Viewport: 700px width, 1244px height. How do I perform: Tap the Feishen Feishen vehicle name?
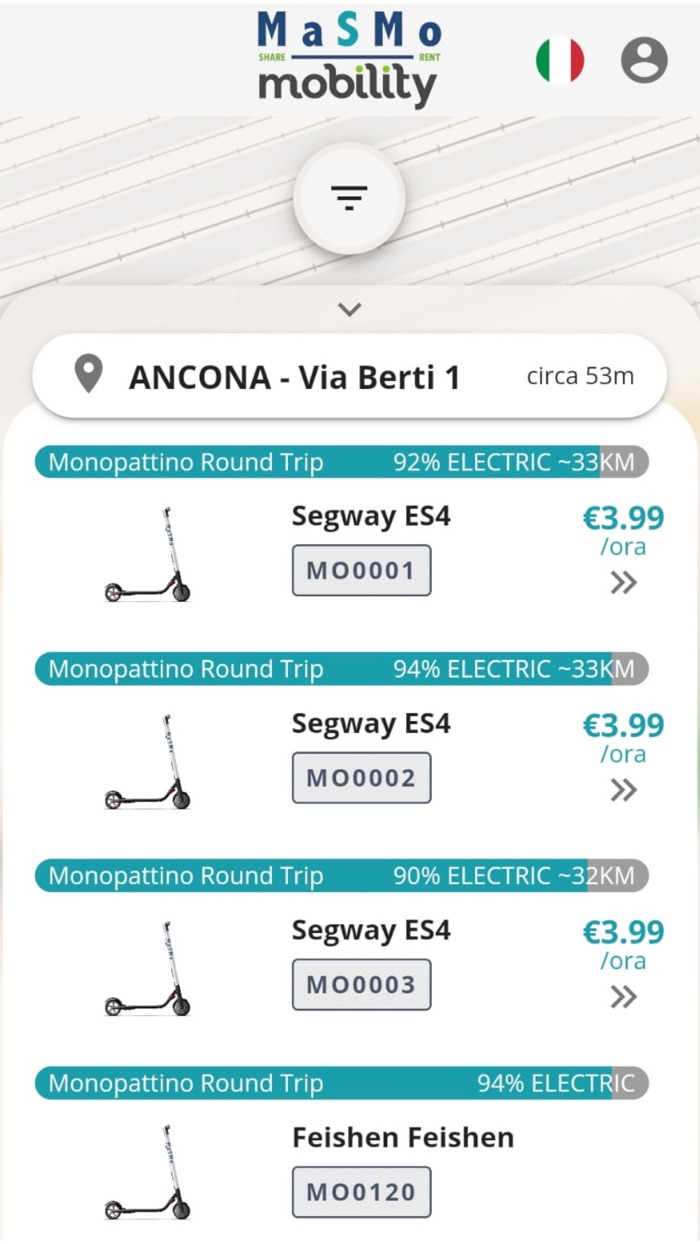coord(403,1138)
